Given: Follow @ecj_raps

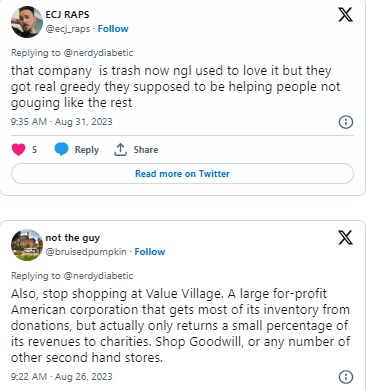Looking at the screenshot, I should [113, 29].
